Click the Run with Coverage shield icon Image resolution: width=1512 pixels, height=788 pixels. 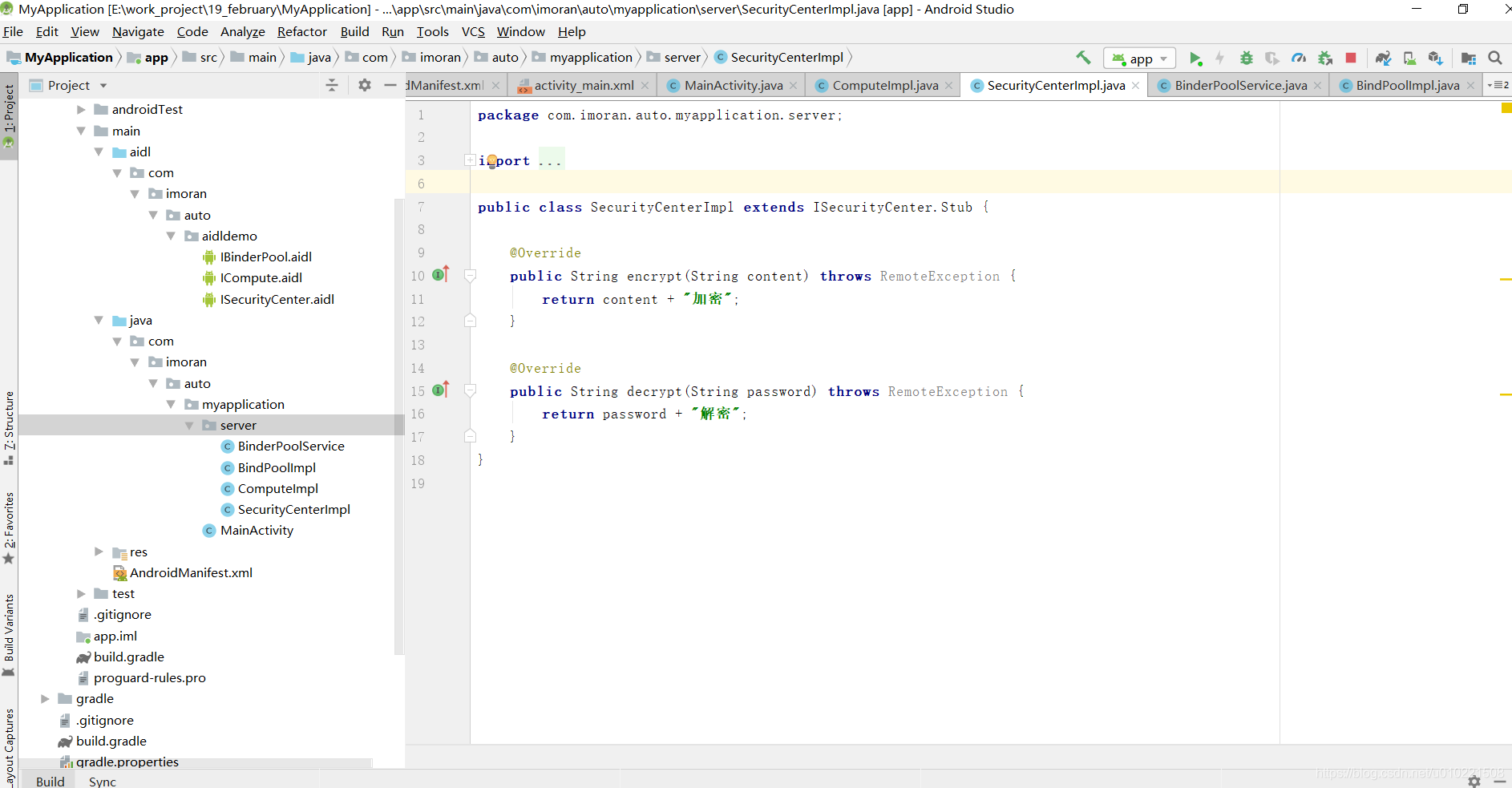1272,58
